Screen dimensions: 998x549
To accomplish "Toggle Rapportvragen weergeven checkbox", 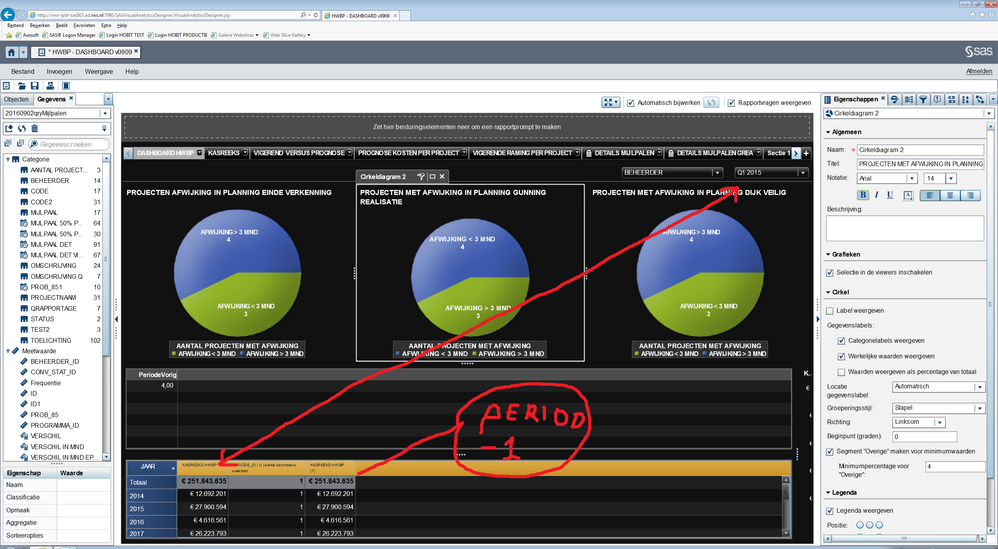I will tap(731, 103).
